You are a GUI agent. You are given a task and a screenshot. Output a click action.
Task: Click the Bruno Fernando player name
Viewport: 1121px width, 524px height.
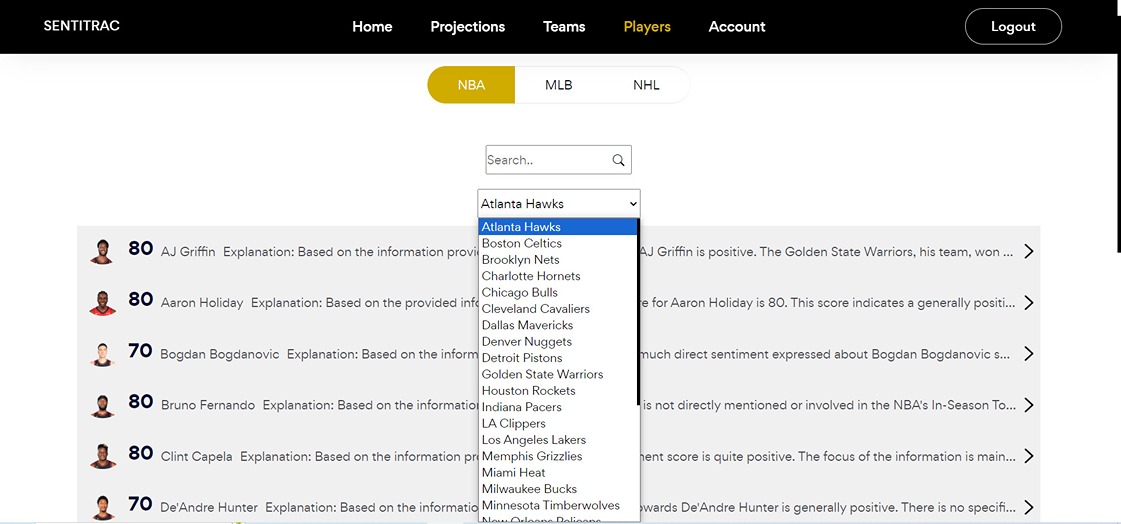(208, 405)
